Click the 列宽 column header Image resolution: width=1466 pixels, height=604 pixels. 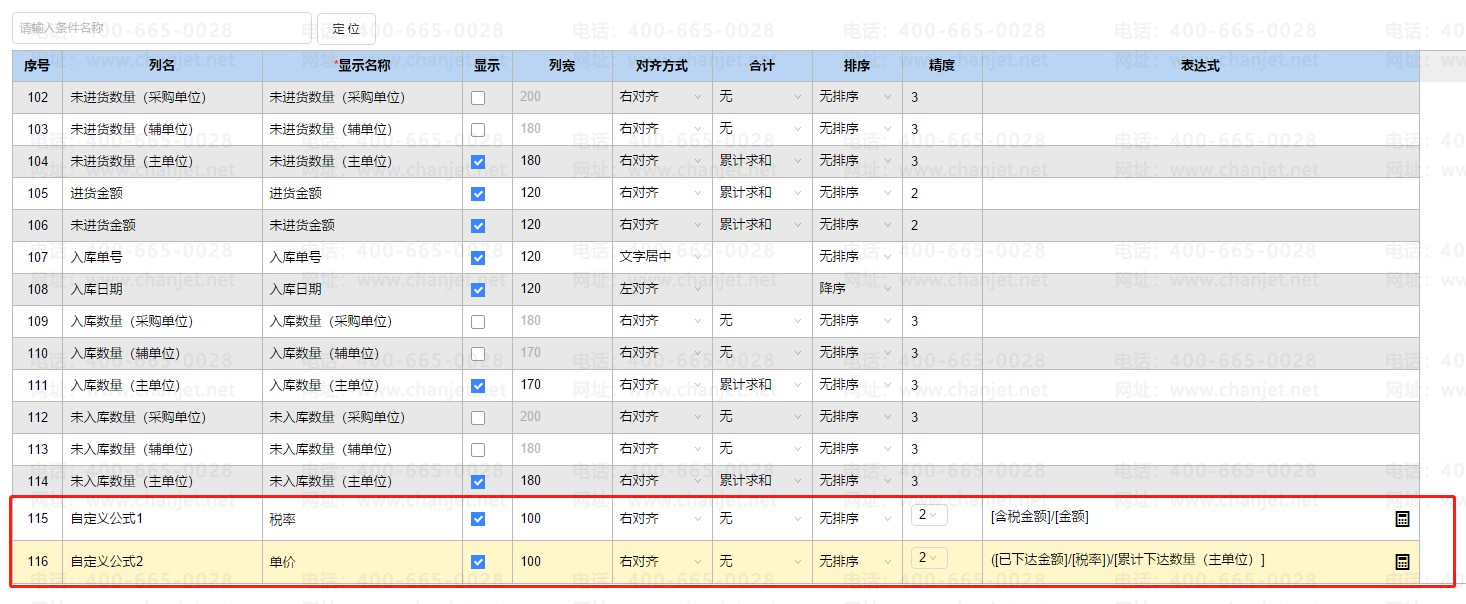click(562, 66)
